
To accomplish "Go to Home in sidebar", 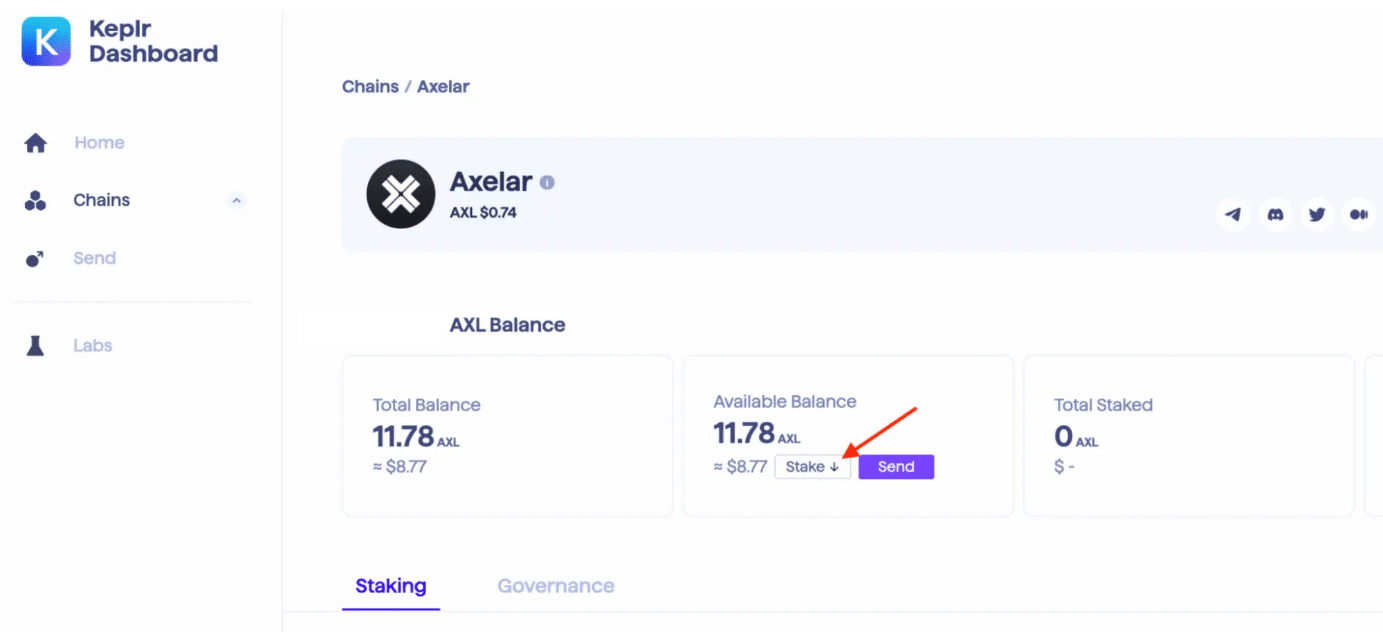I will (x=99, y=143).
